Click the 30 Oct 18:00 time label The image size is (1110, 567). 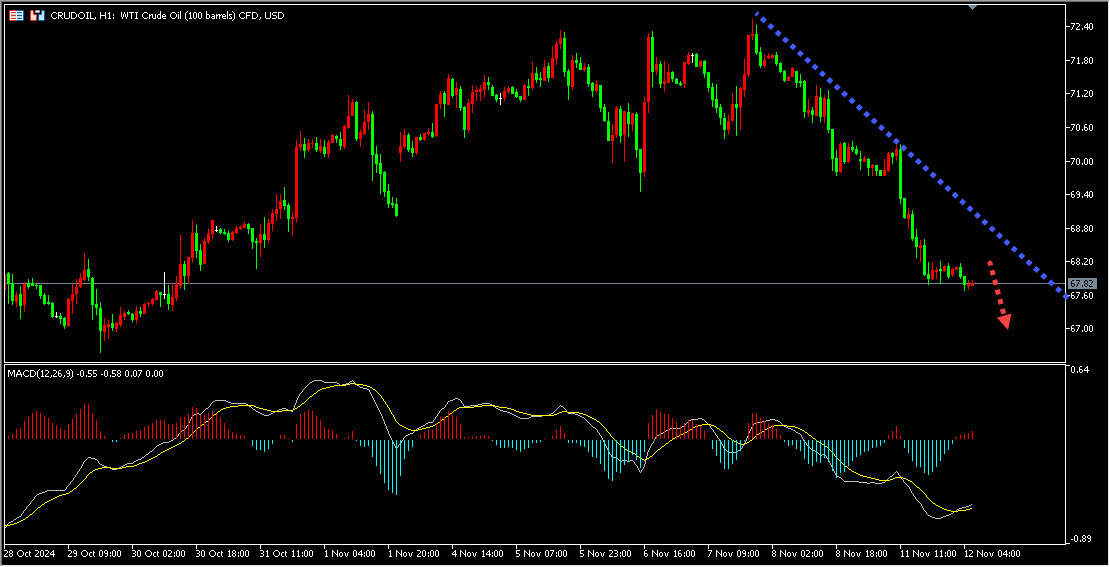pyautogui.click(x=221, y=552)
